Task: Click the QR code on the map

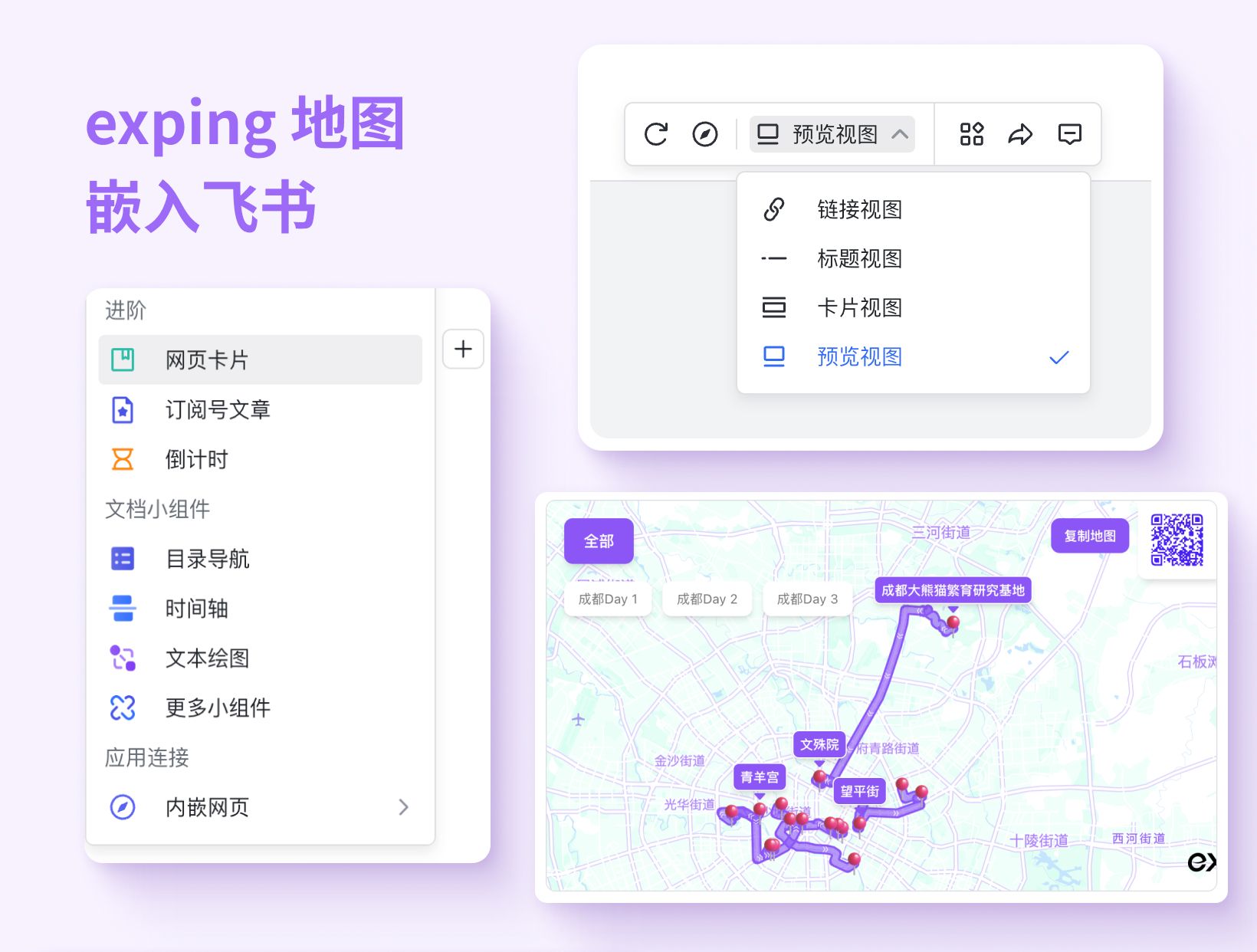Action: tap(1177, 540)
